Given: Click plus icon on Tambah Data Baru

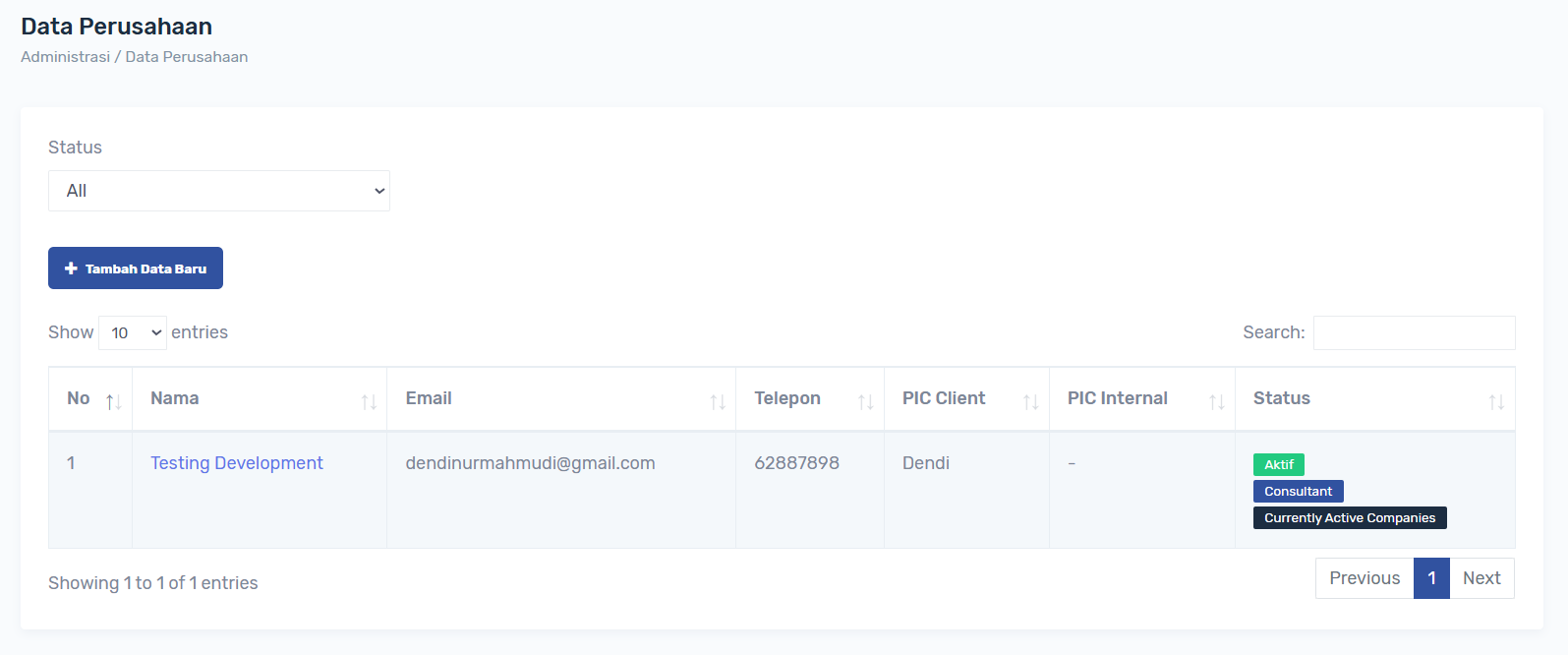Looking at the screenshot, I should [x=71, y=268].
